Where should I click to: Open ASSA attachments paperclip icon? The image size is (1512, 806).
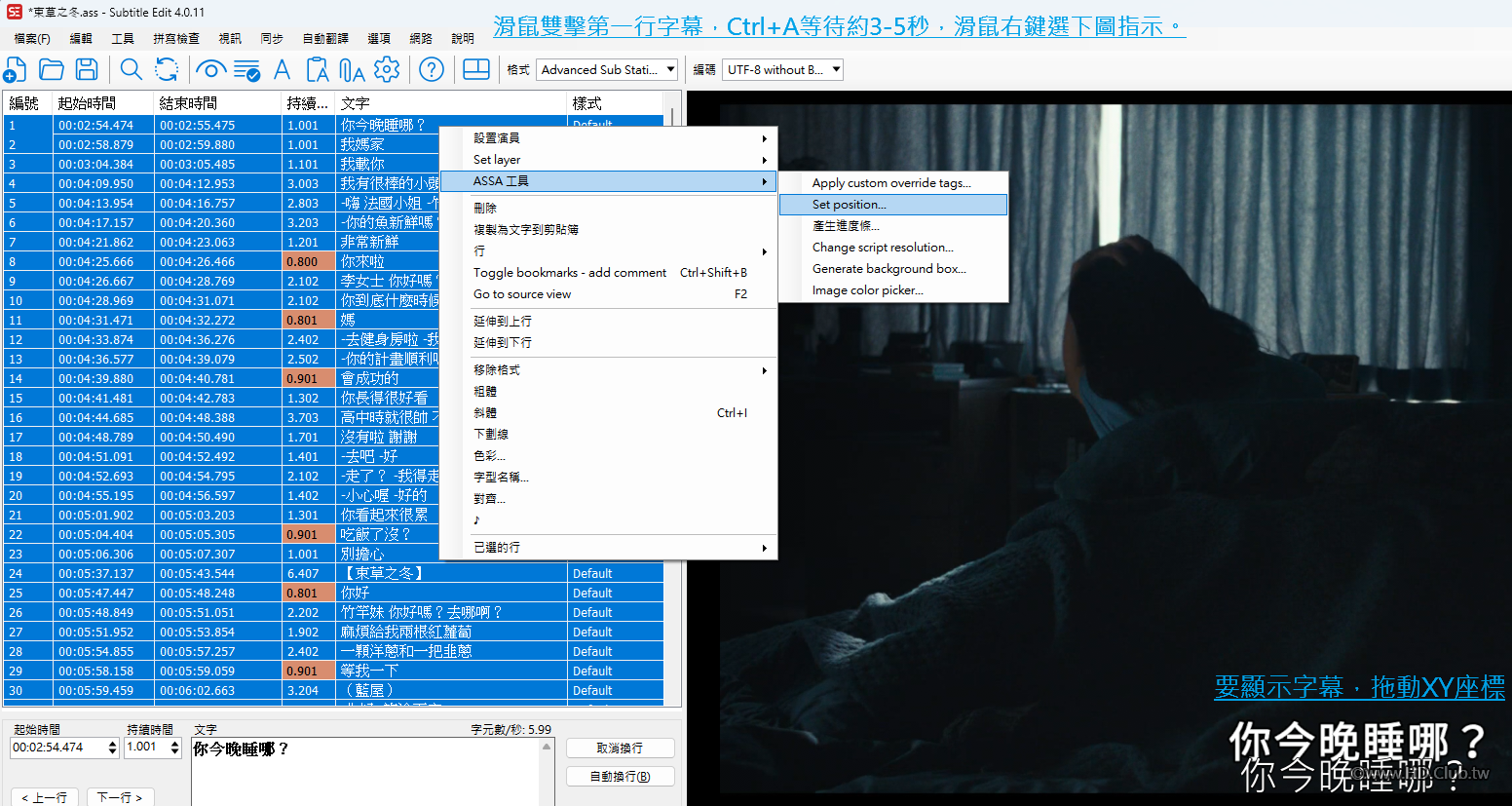click(352, 69)
